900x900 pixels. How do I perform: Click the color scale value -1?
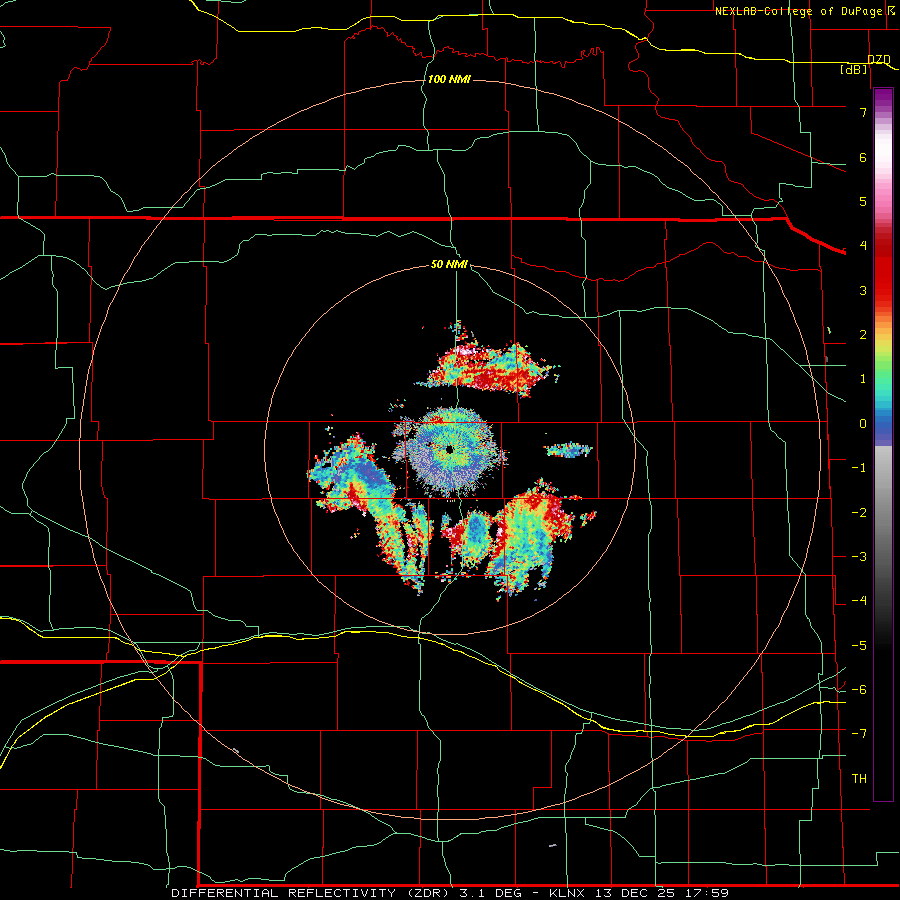pos(859,468)
